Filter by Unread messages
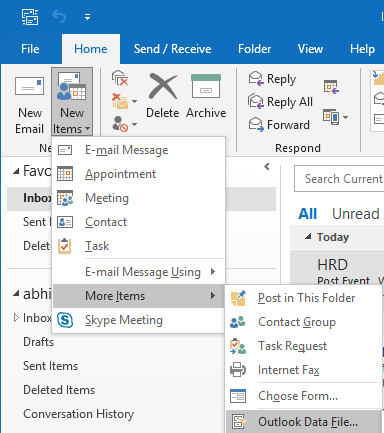Viewport: 384px width, 433px height. tap(356, 214)
